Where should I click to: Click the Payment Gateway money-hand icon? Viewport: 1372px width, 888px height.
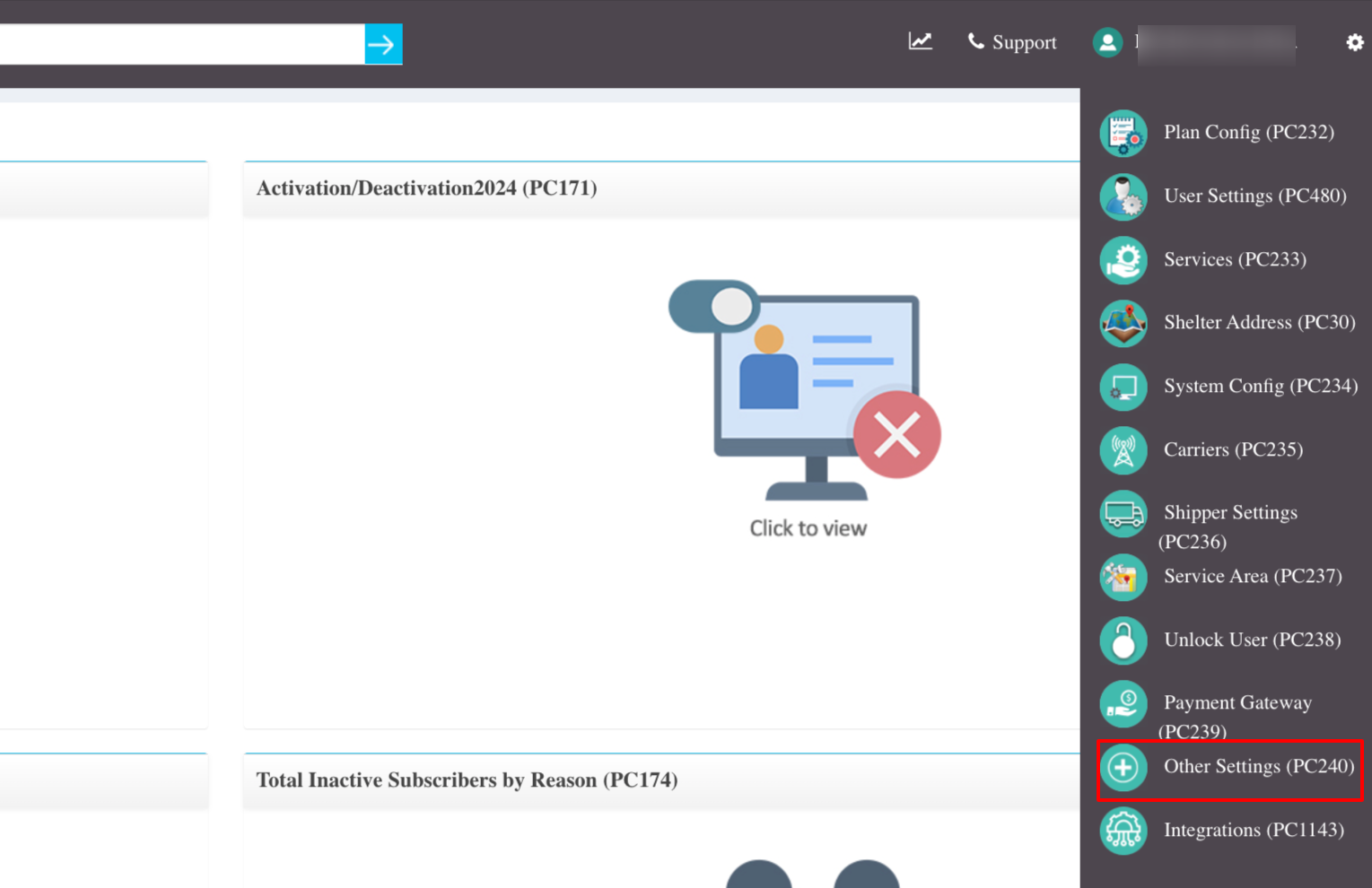pos(1123,704)
